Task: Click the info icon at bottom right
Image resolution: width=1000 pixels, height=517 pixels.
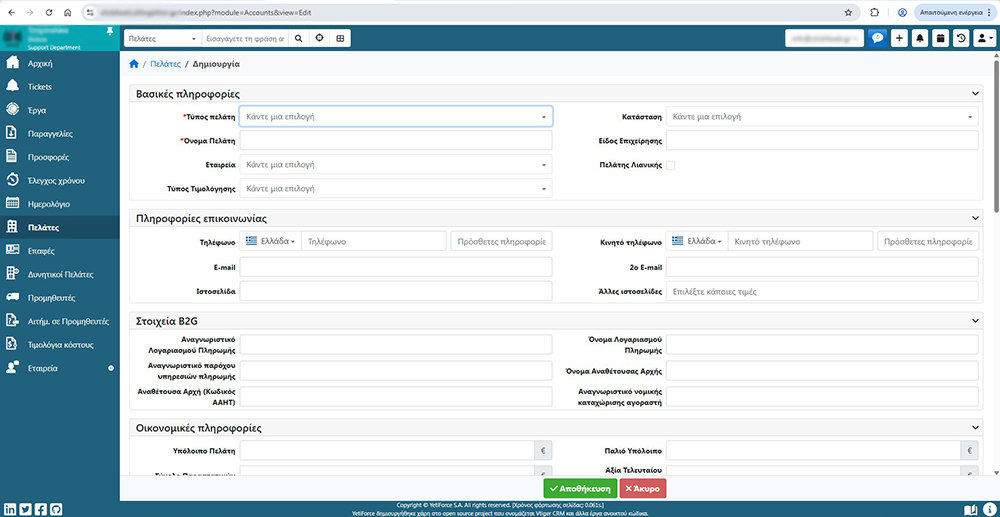Action: 988,509
